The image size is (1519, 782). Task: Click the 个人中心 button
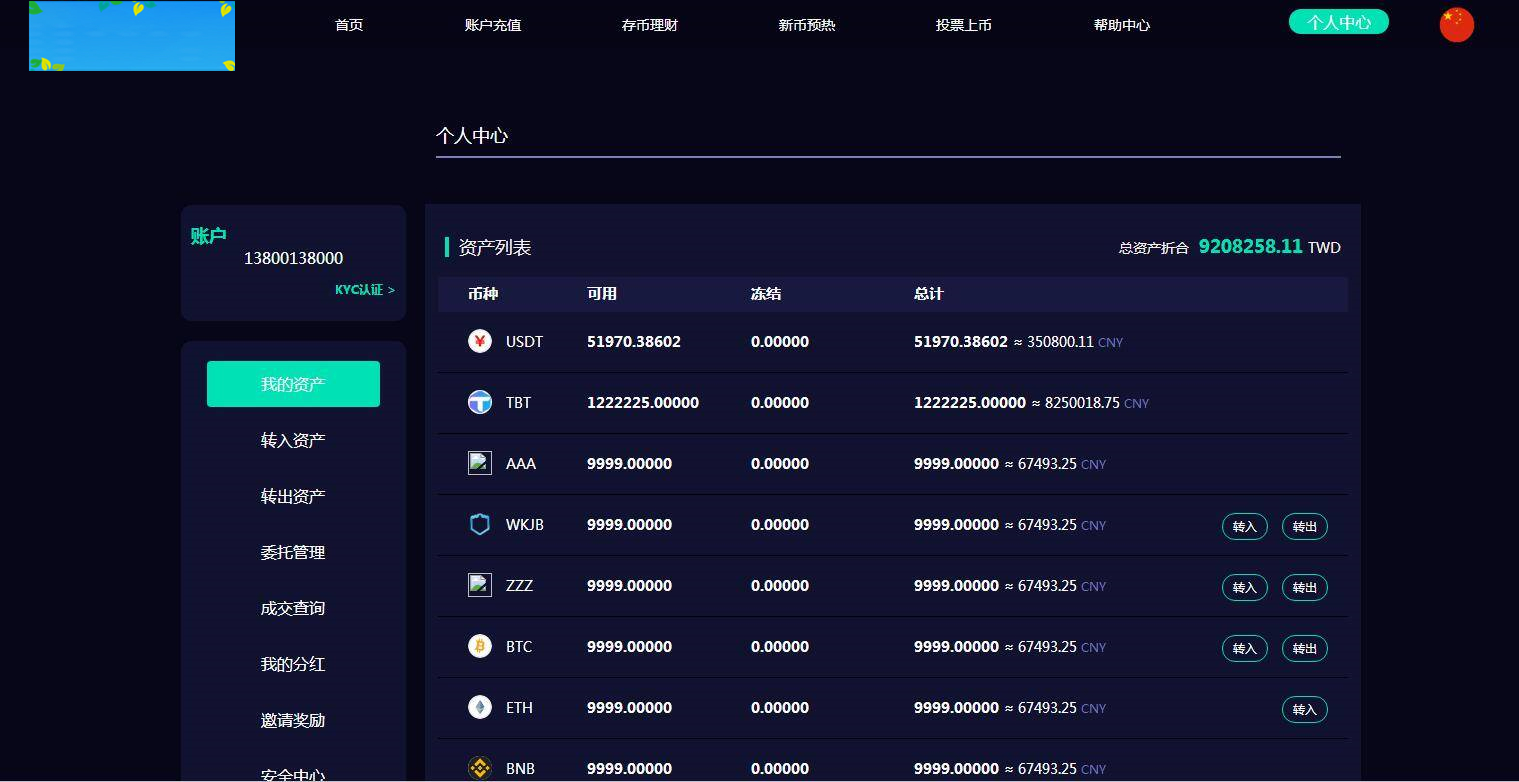(1338, 22)
